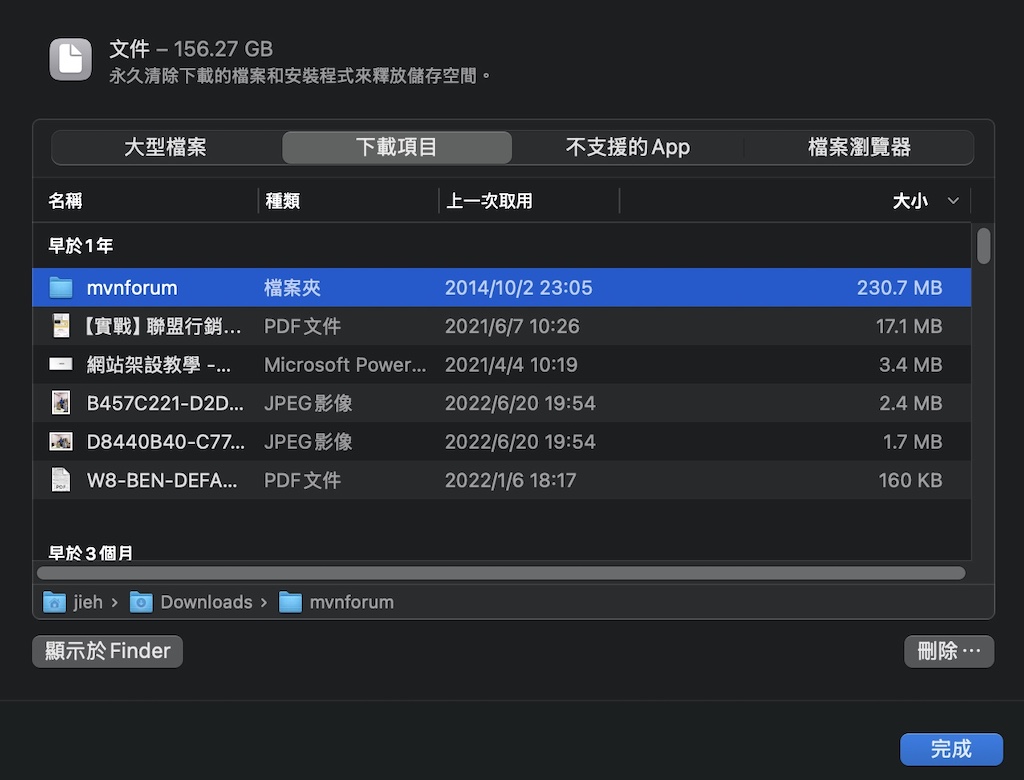Click the 文件 document icon in header
1024x780 pixels.
tap(70, 60)
